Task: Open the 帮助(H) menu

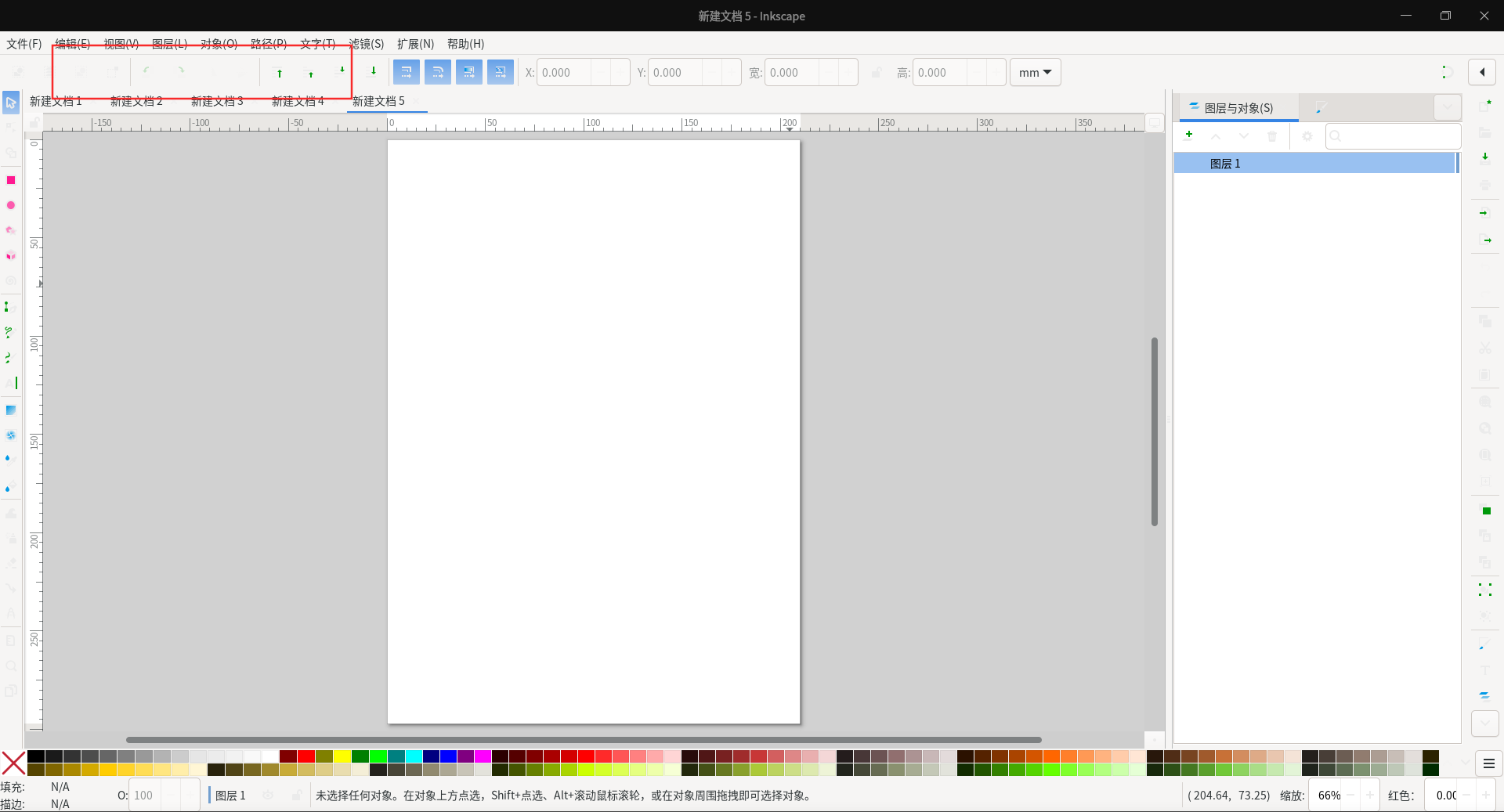Action: pyautogui.click(x=466, y=44)
